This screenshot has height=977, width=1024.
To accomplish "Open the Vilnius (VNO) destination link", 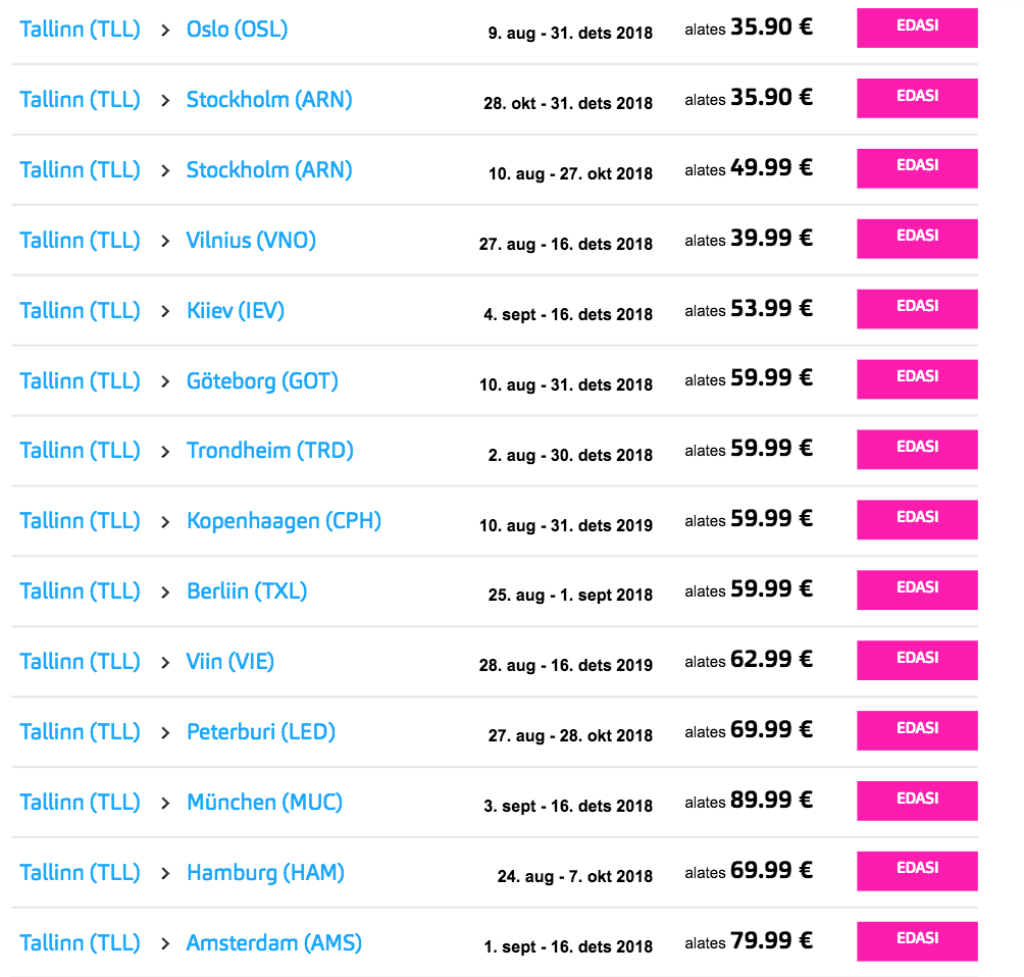I will pos(251,240).
